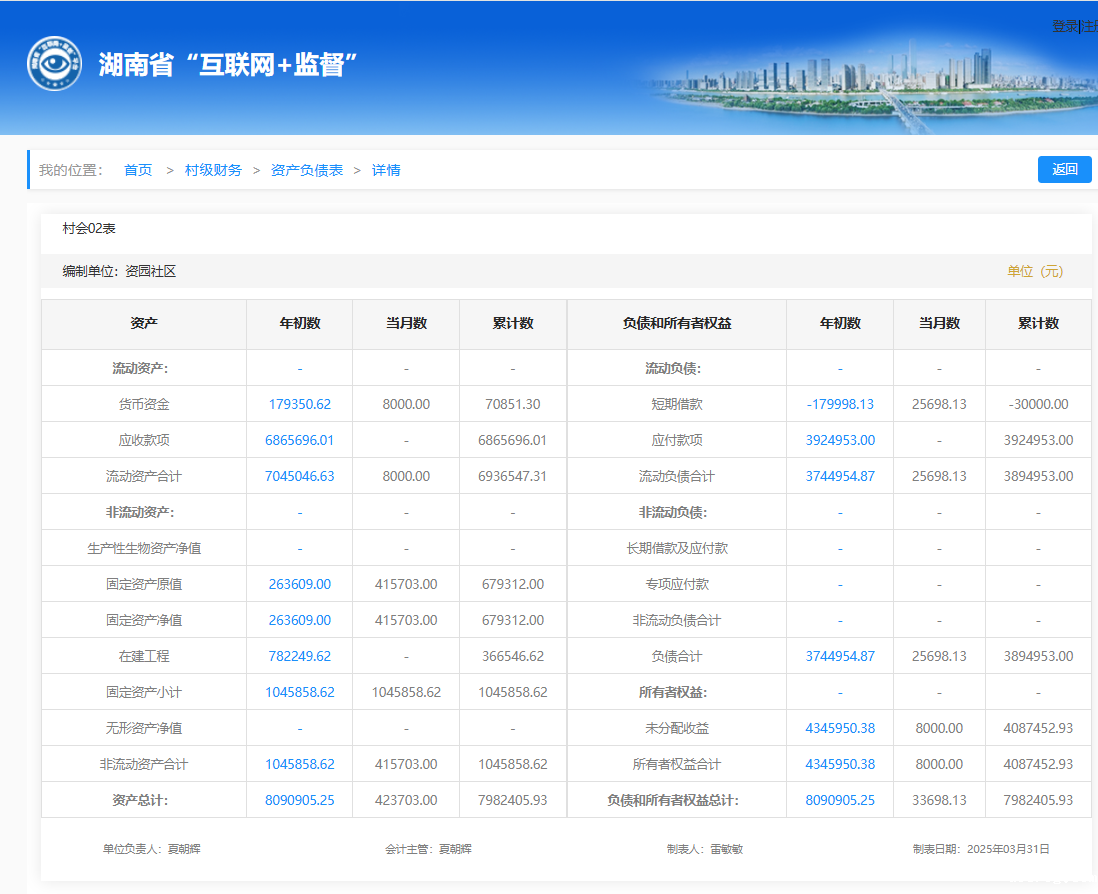Image resolution: width=1098 pixels, height=894 pixels.
Task: Click the site title 湖南省“互联网+监督”
Action: click(228, 64)
